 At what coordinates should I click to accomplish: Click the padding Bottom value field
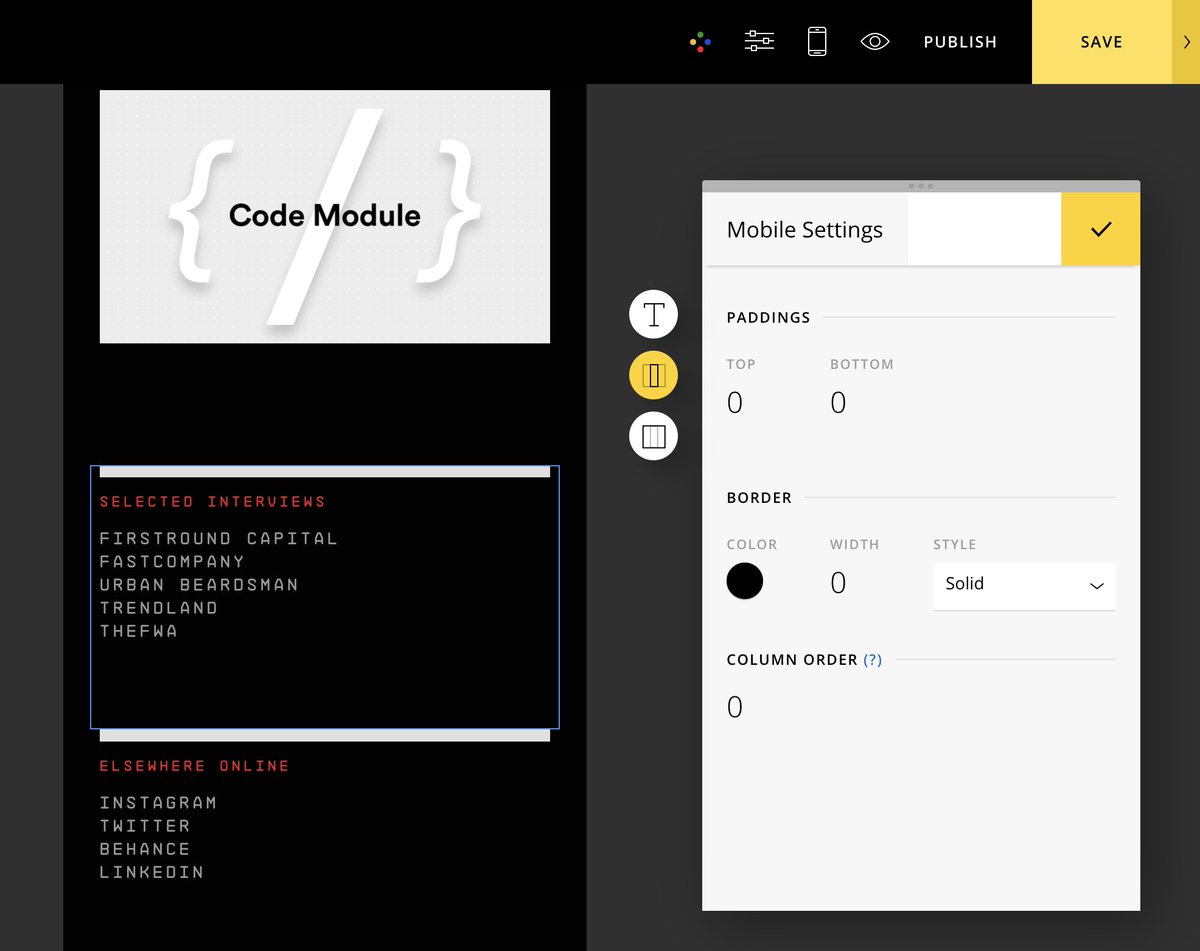[x=839, y=403]
